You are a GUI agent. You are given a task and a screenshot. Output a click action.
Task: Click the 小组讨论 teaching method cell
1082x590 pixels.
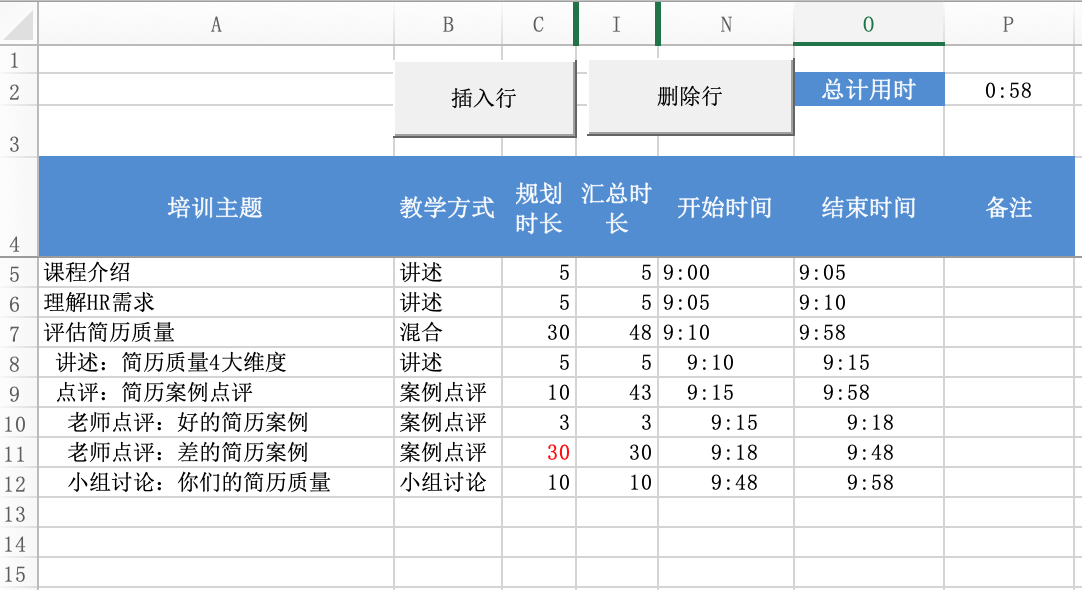point(448,482)
